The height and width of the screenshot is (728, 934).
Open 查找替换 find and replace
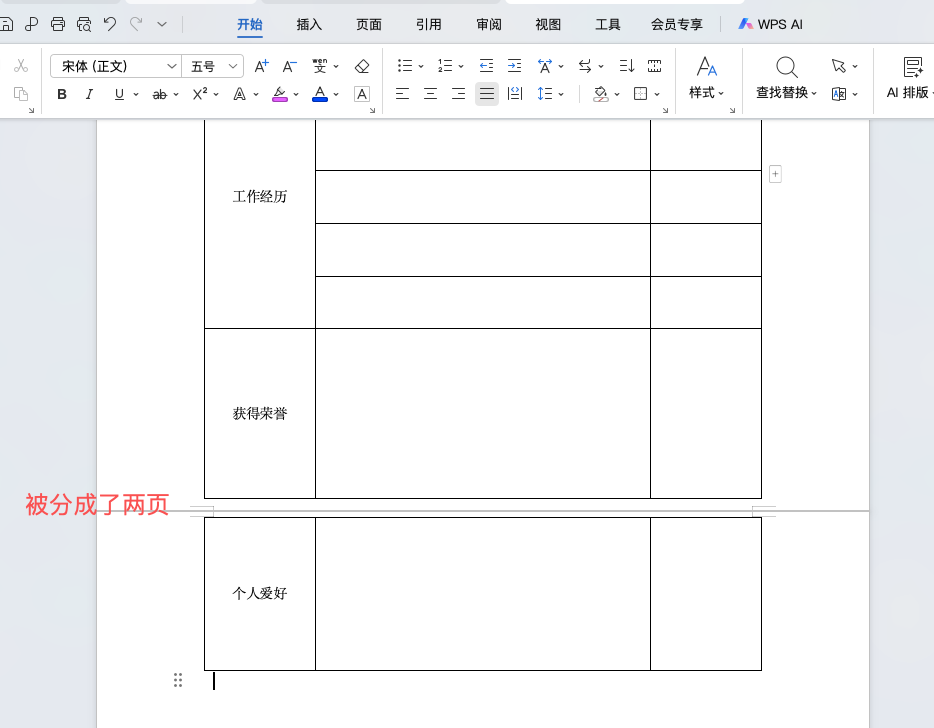pyautogui.click(x=786, y=77)
